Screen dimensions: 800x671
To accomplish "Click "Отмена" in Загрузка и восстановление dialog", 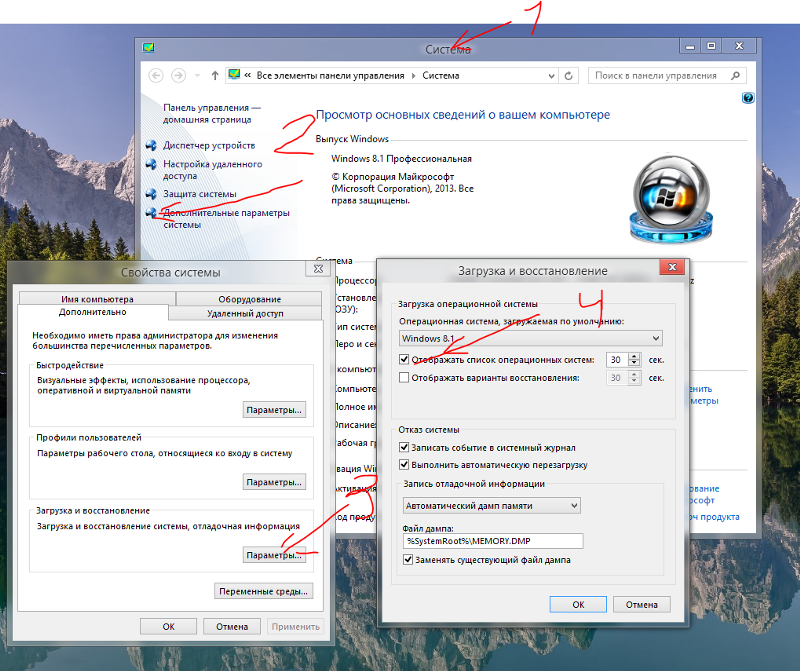I will [642, 605].
